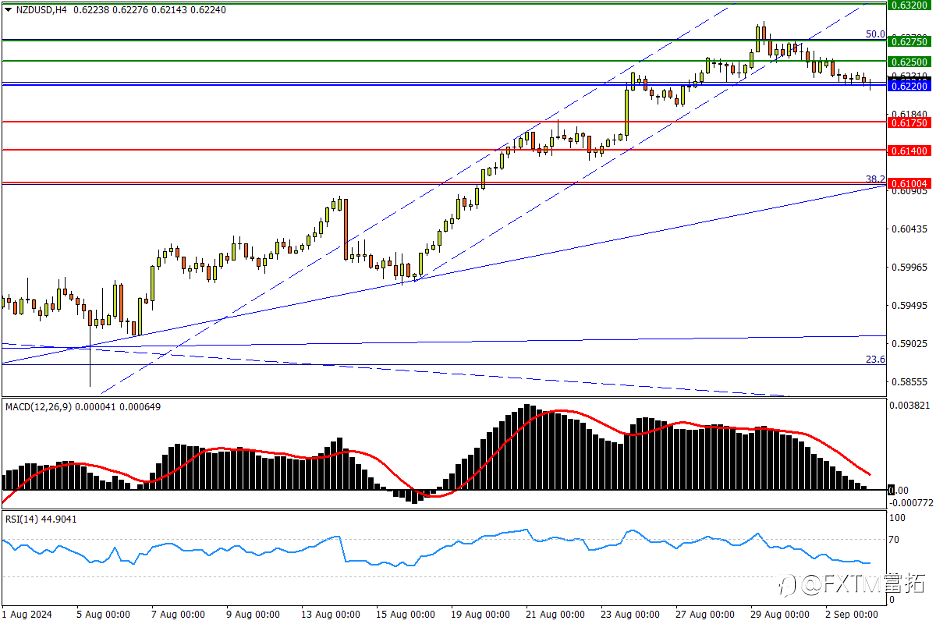Screen dimensions: 936x624
Task: Click the 7 Aug 00:00 date label
Action: [178, 614]
